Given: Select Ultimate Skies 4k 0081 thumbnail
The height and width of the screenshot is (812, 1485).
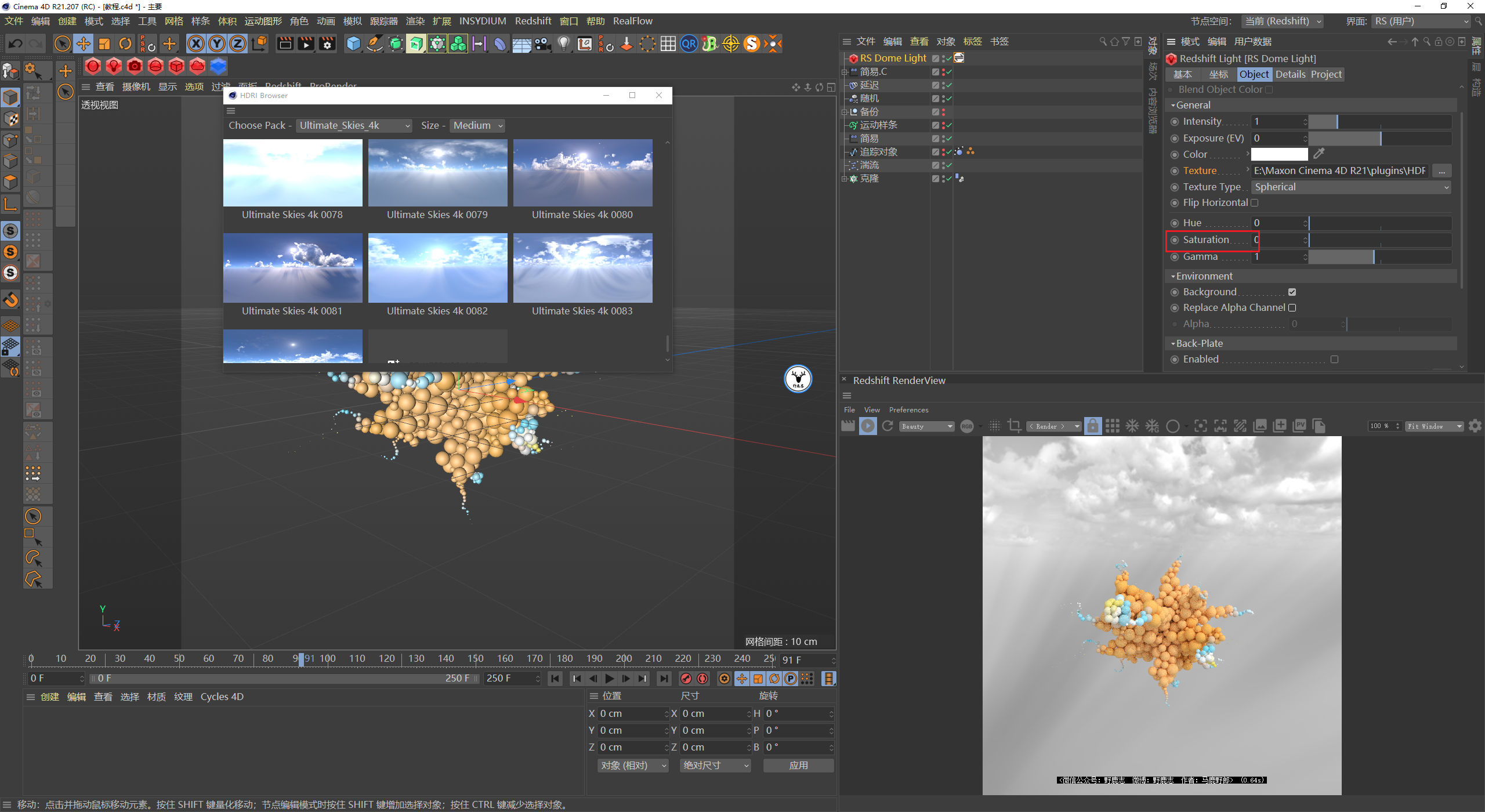Looking at the screenshot, I should (292, 268).
